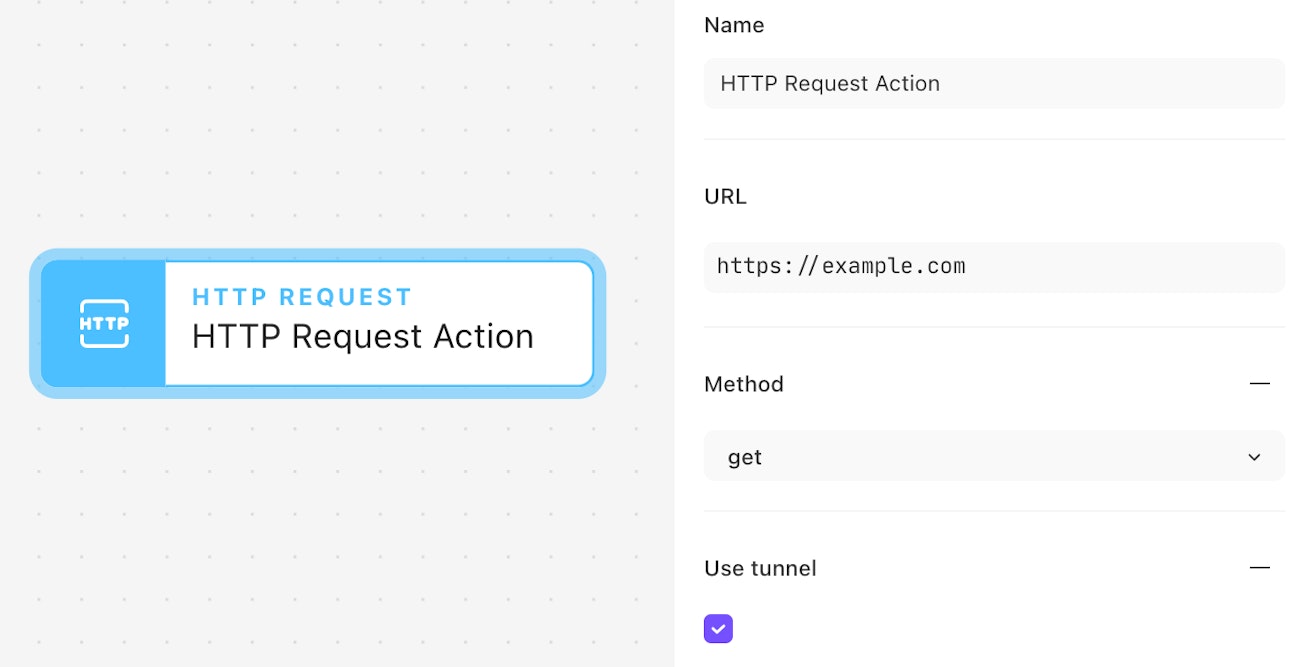Click the white checkmark in the purple box
1300x667 pixels.
[718, 629]
